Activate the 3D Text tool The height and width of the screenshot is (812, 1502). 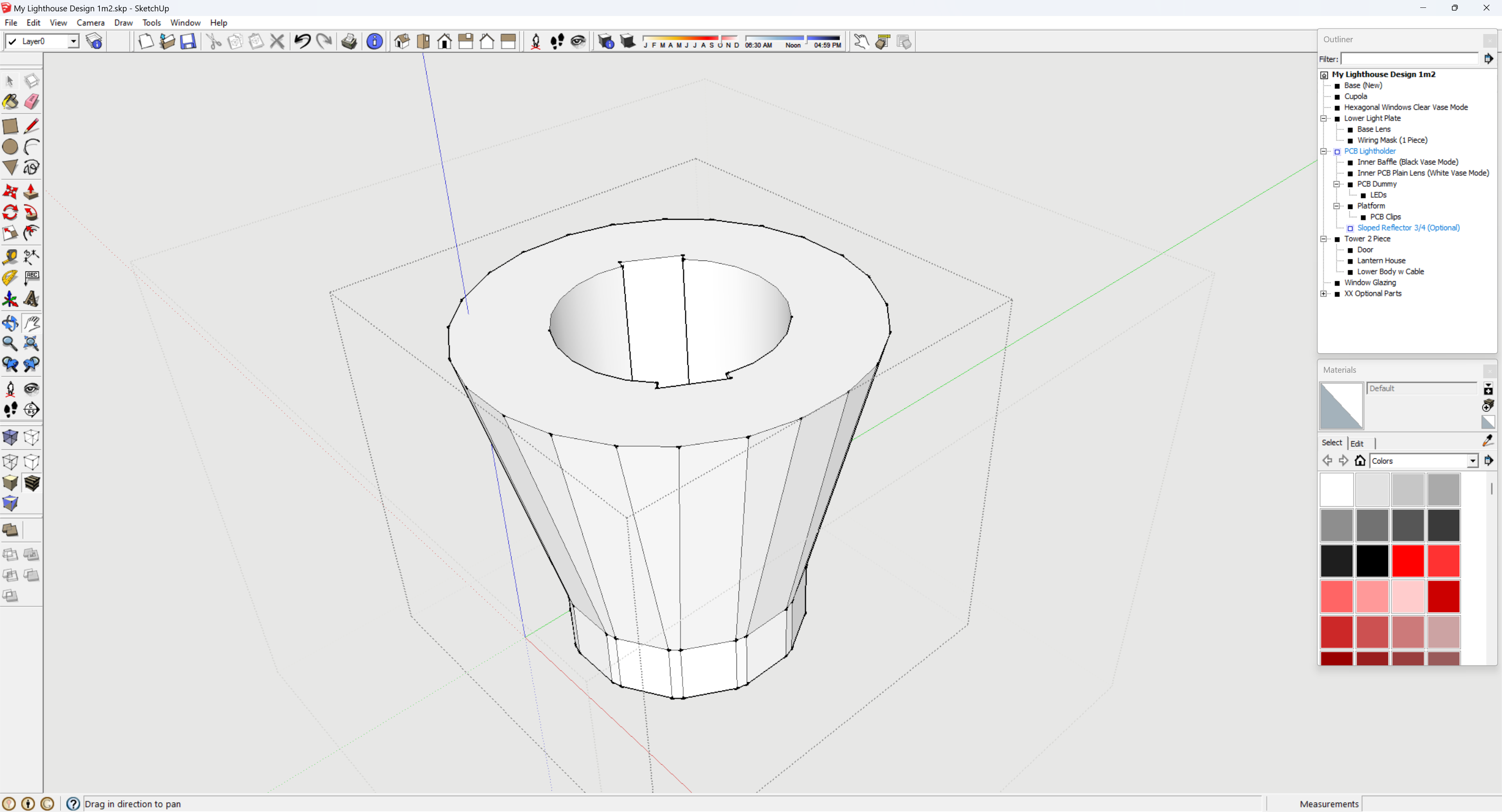31,299
